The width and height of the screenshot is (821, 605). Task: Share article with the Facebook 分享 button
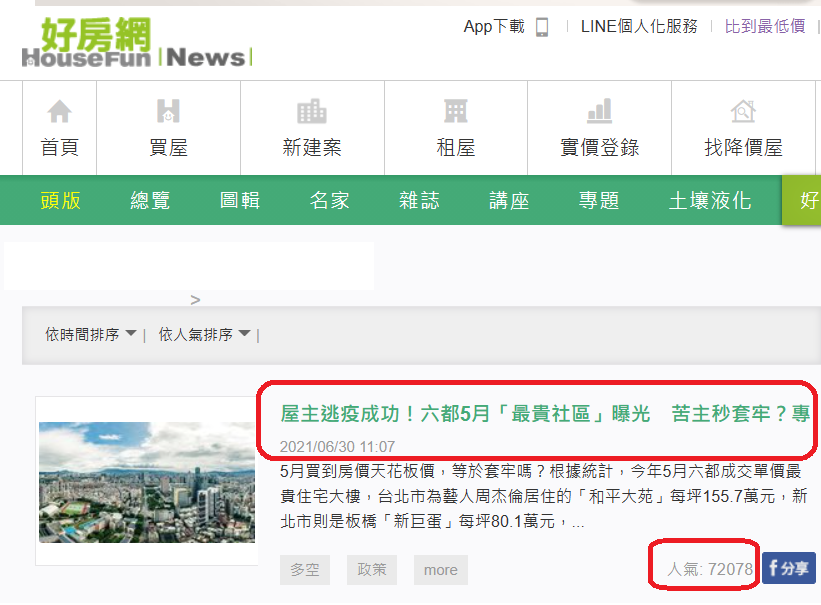tap(789, 568)
